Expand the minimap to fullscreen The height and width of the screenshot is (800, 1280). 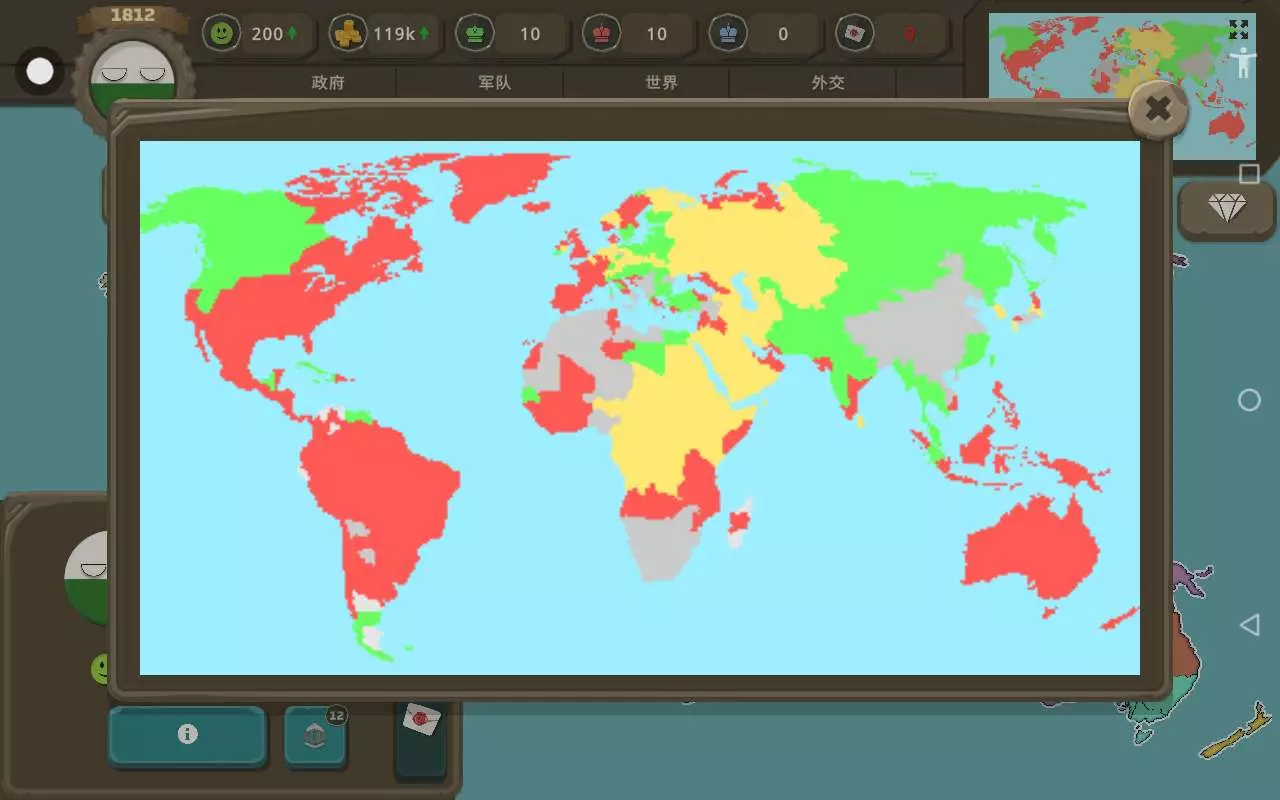pyautogui.click(x=1239, y=30)
